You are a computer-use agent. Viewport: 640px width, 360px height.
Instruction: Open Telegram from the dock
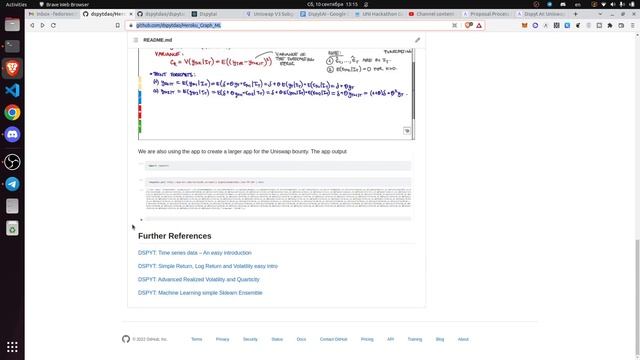[12, 184]
